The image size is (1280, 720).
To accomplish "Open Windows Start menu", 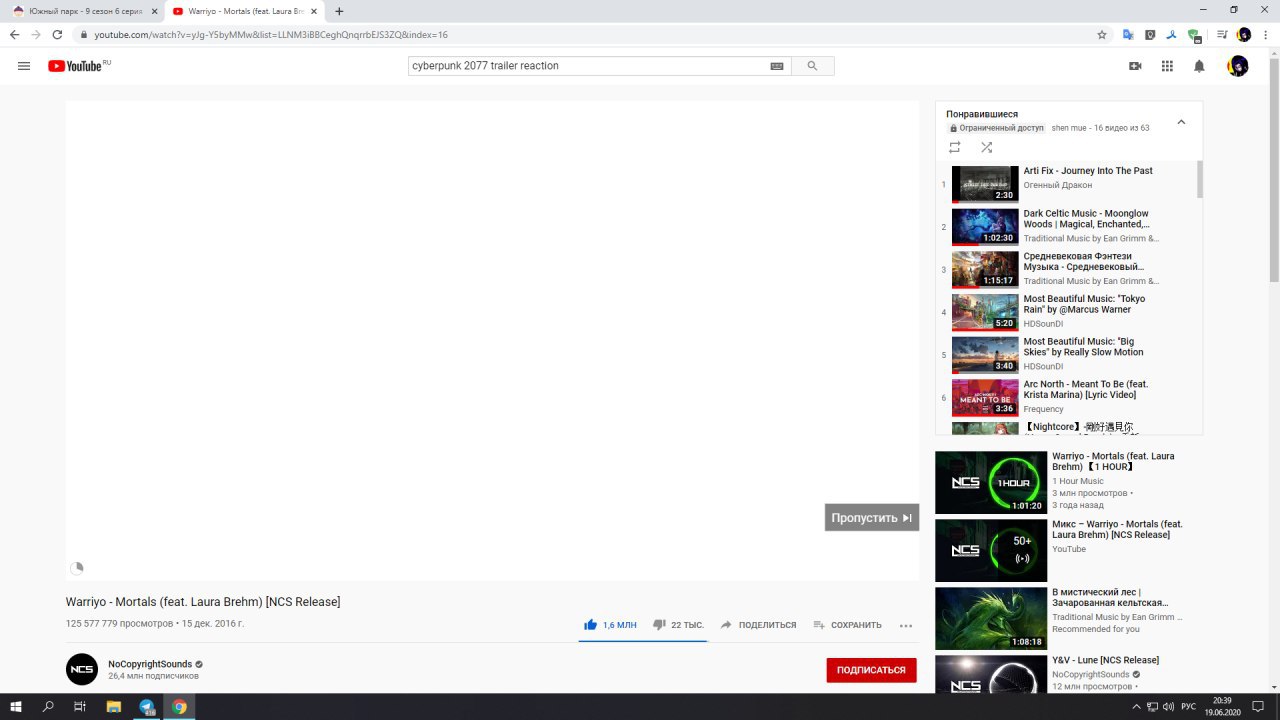I will coord(16,706).
